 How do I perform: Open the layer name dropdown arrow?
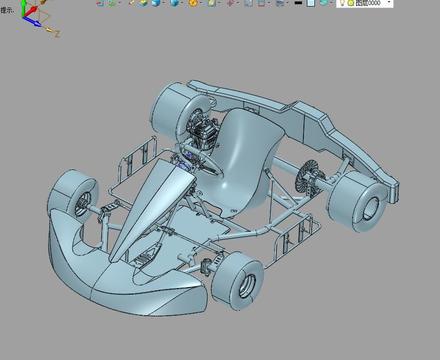tap(389, 3)
